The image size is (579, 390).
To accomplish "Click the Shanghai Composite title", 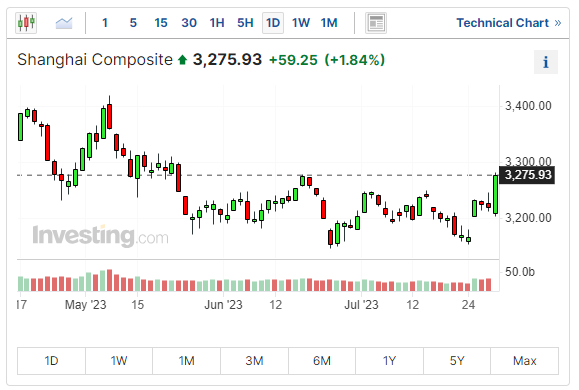I will pos(95,60).
